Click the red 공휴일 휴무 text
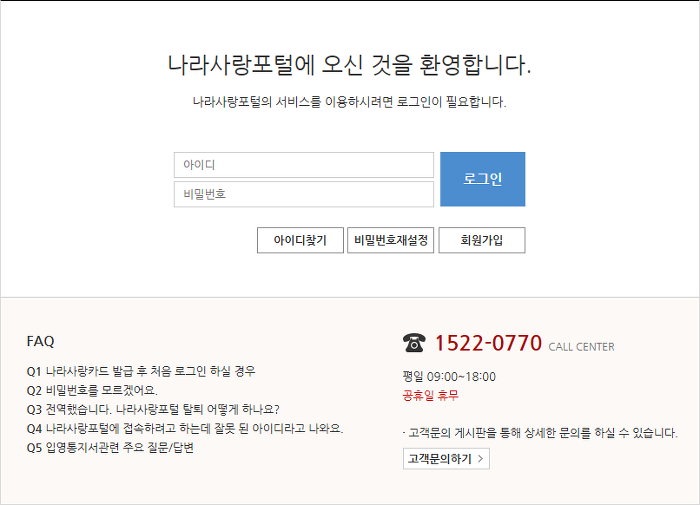This screenshot has height=505, width=700. [430, 396]
